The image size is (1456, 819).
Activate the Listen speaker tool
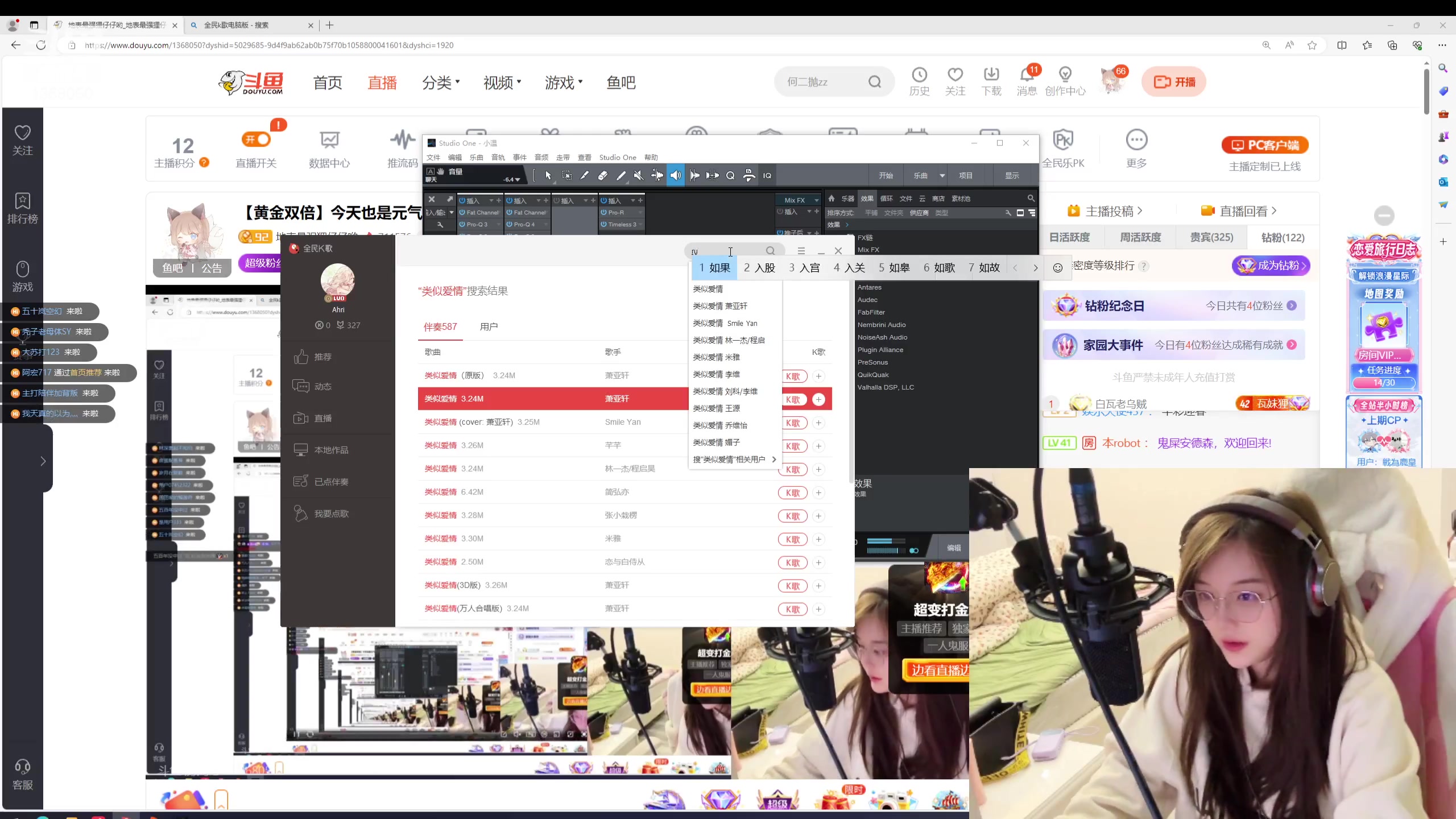676,175
